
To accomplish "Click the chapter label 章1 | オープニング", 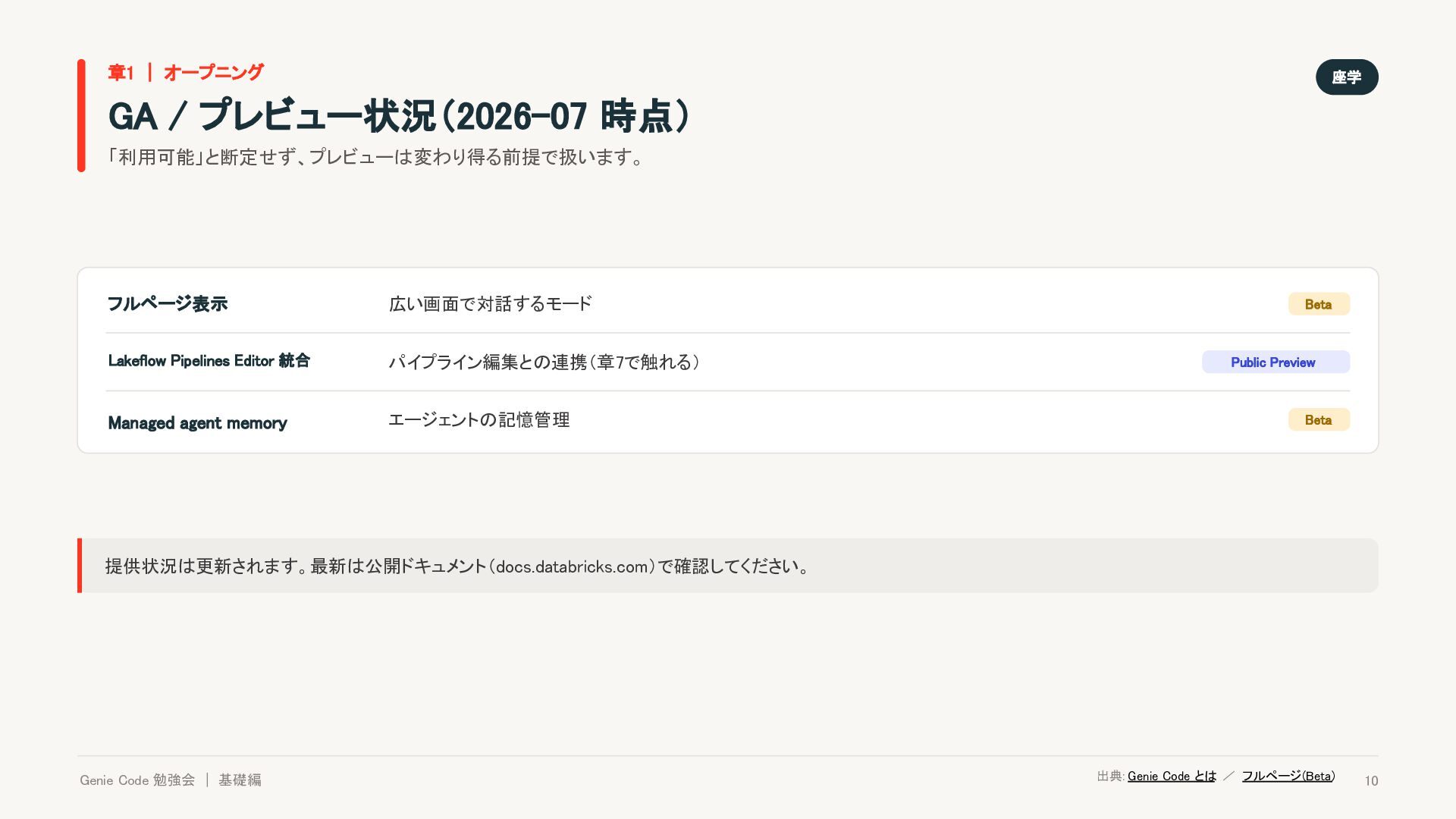I will pyautogui.click(x=186, y=72).
